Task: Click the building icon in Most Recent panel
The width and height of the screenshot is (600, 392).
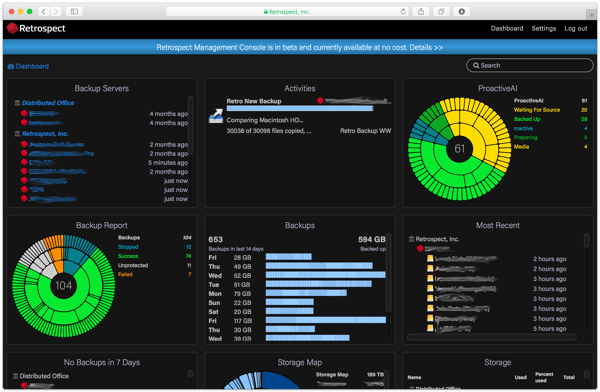Action: [411, 239]
